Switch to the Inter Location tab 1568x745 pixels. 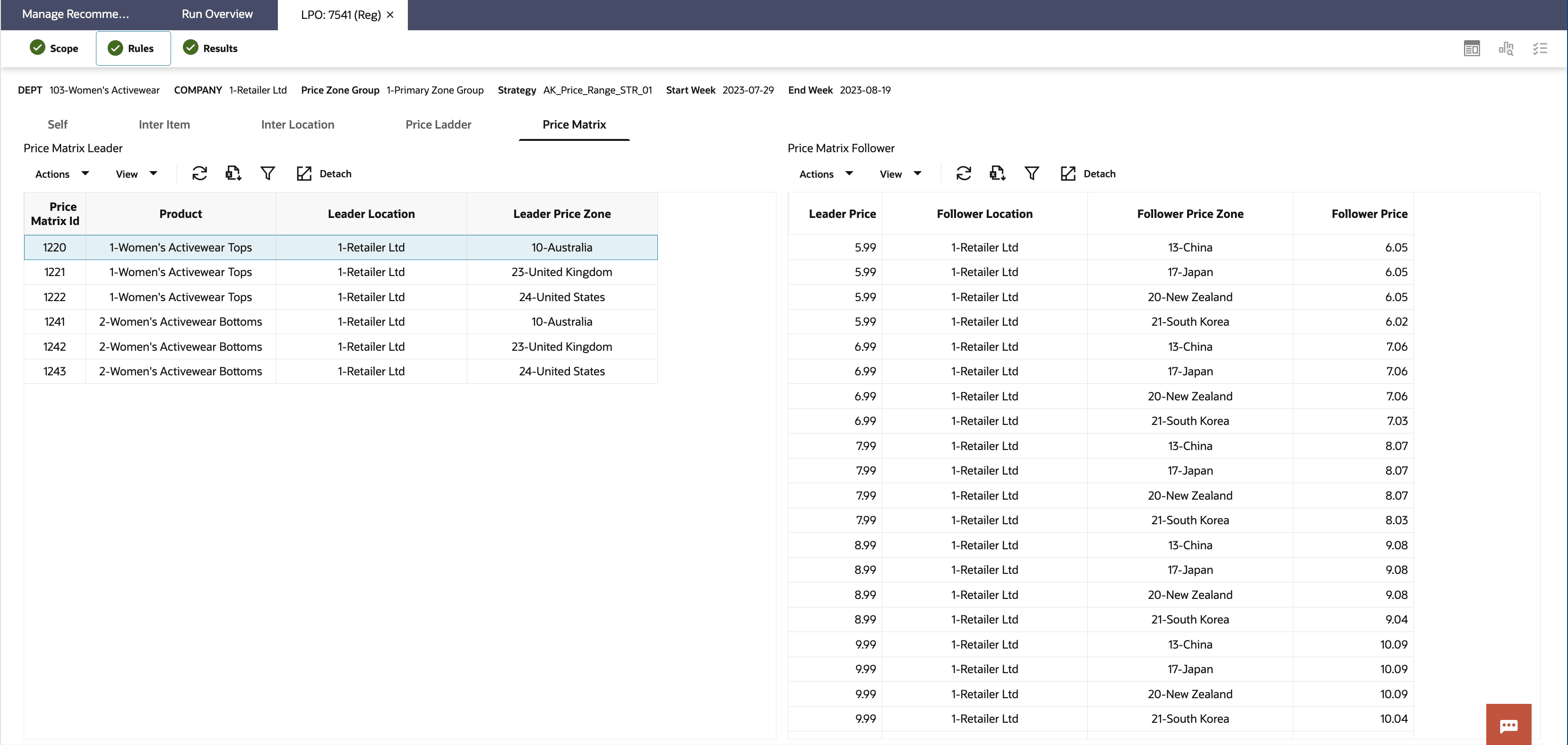(x=297, y=124)
